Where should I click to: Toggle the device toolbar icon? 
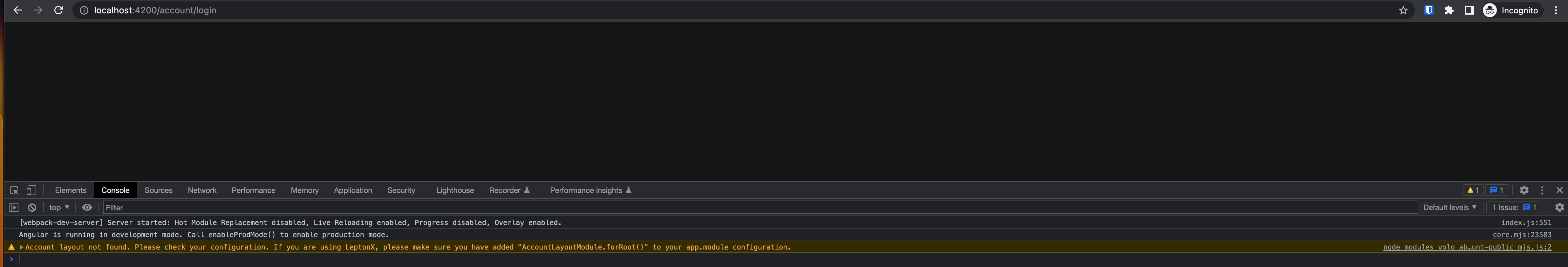(x=31, y=190)
